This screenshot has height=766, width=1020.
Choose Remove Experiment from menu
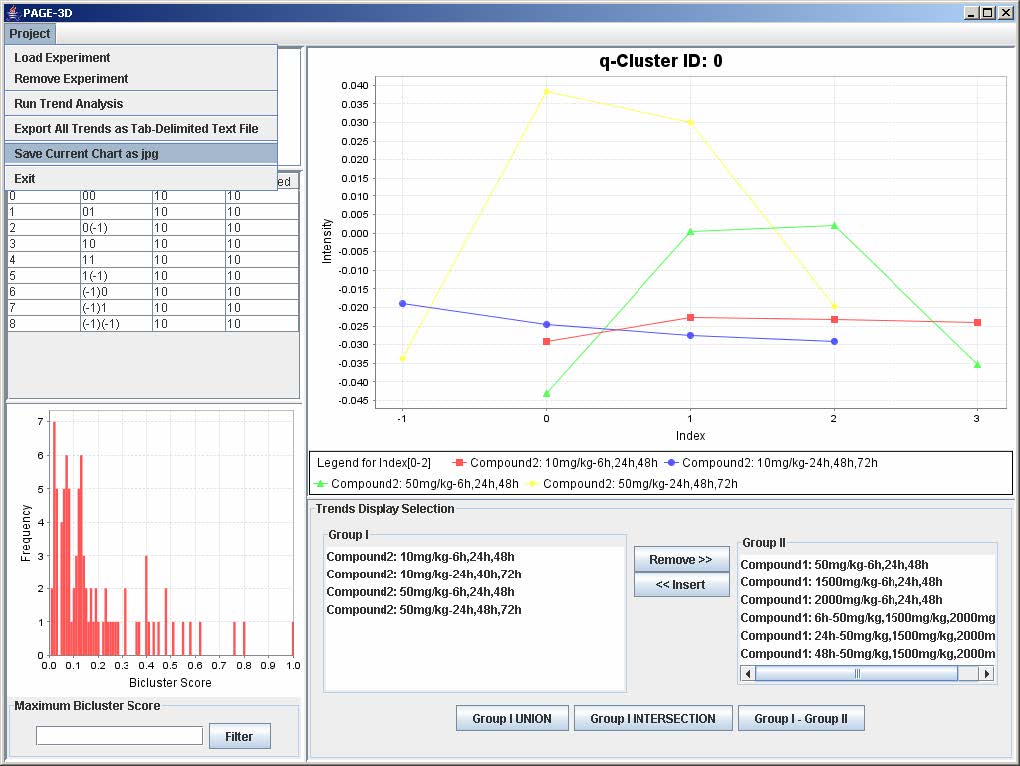71,79
